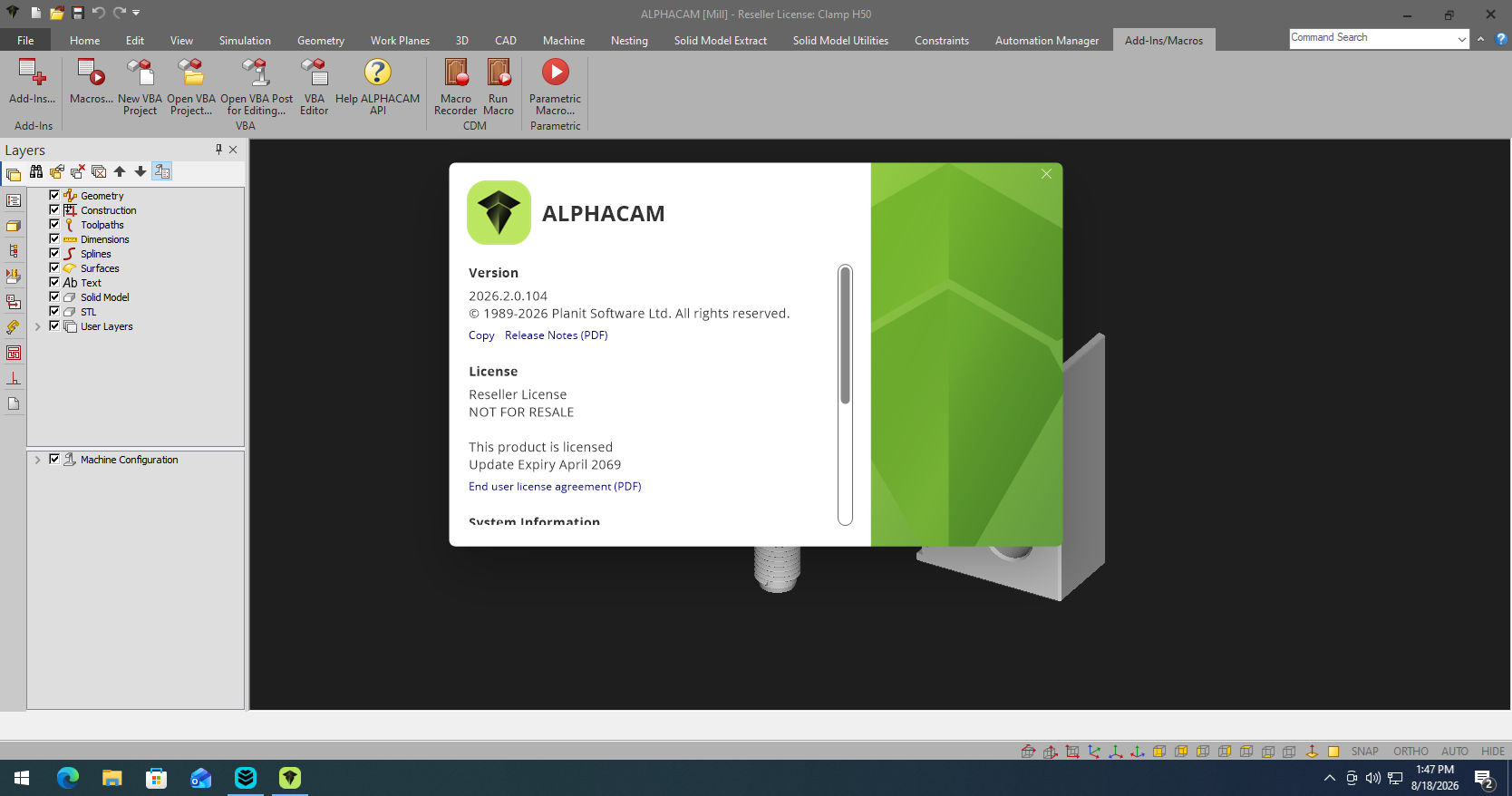The image size is (1512, 796).
Task: Show hidden system tray icons
Action: tap(1329, 778)
